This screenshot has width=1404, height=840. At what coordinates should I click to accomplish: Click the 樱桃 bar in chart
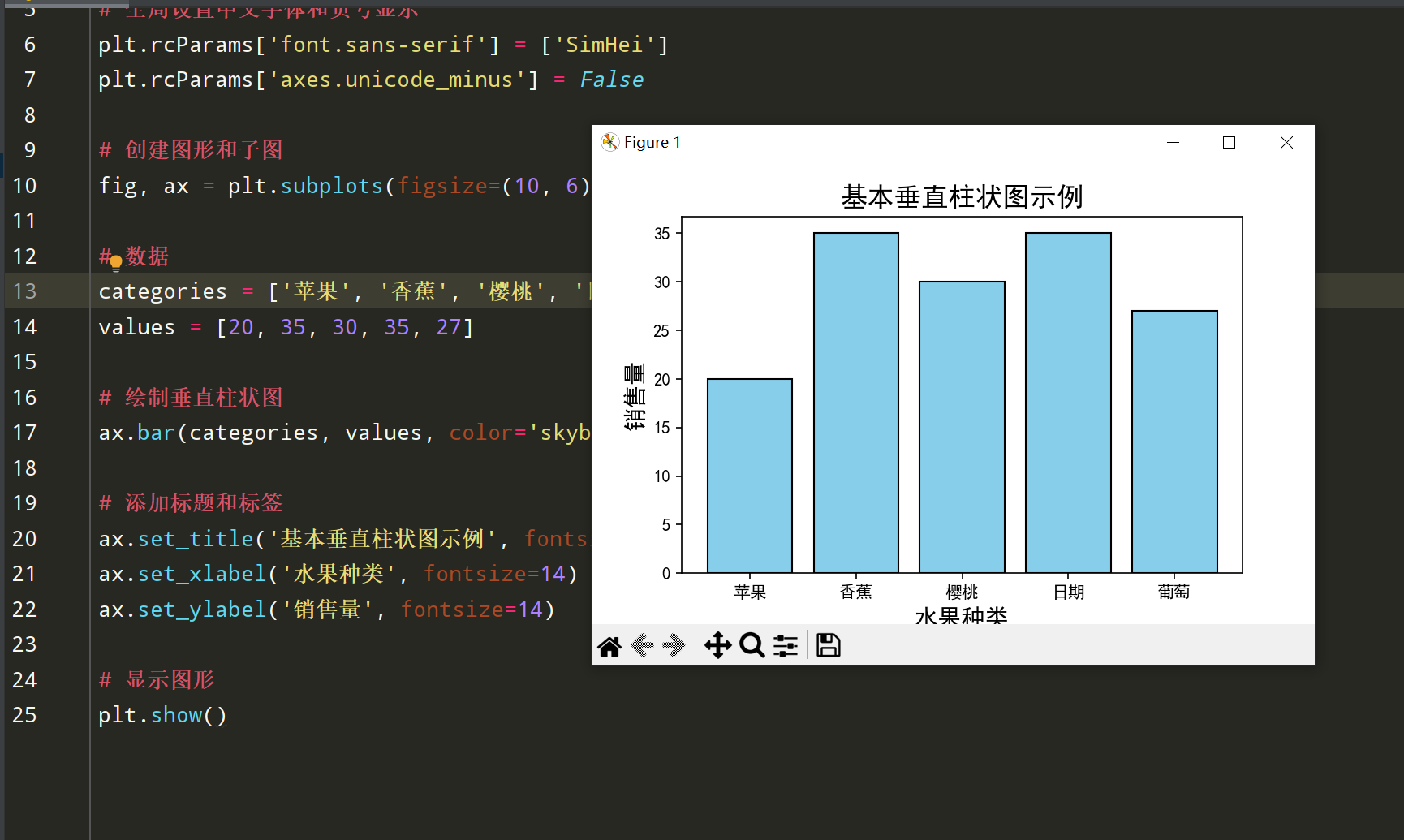[x=962, y=427]
